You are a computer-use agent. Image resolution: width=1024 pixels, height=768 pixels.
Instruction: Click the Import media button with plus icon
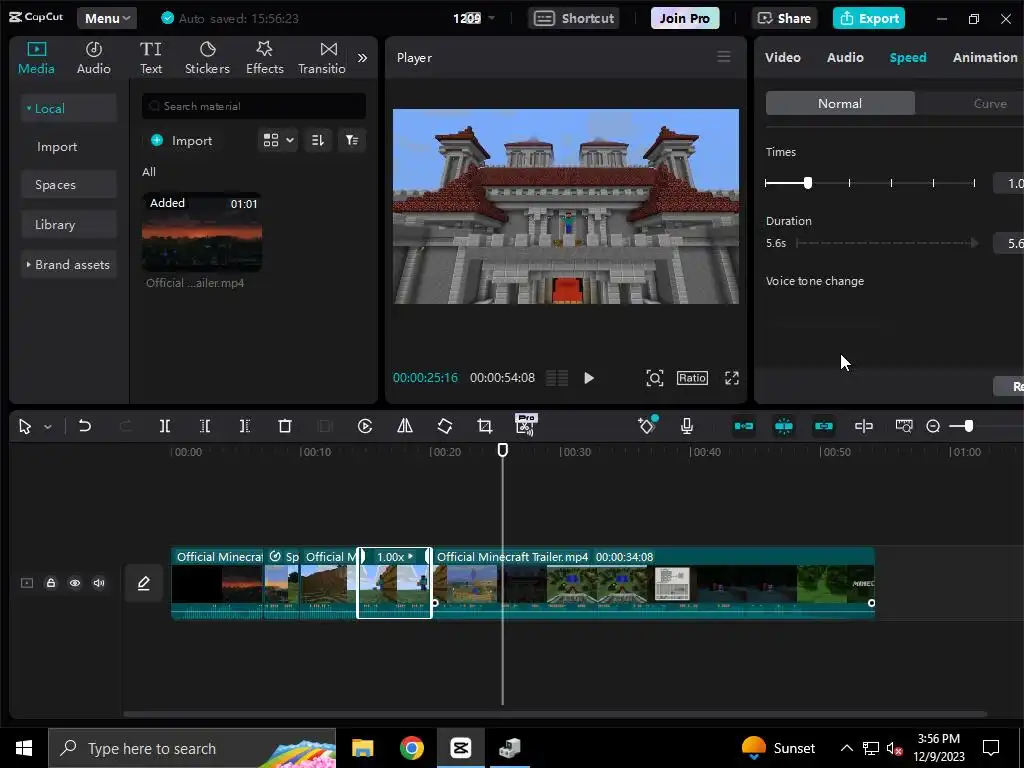click(x=182, y=140)
